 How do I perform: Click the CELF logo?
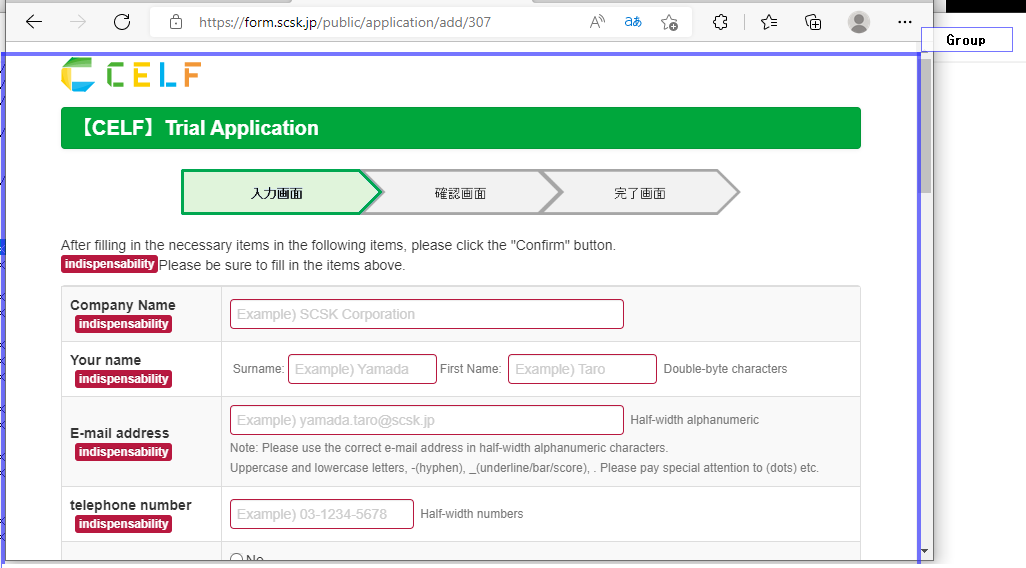tap(131, 75)
